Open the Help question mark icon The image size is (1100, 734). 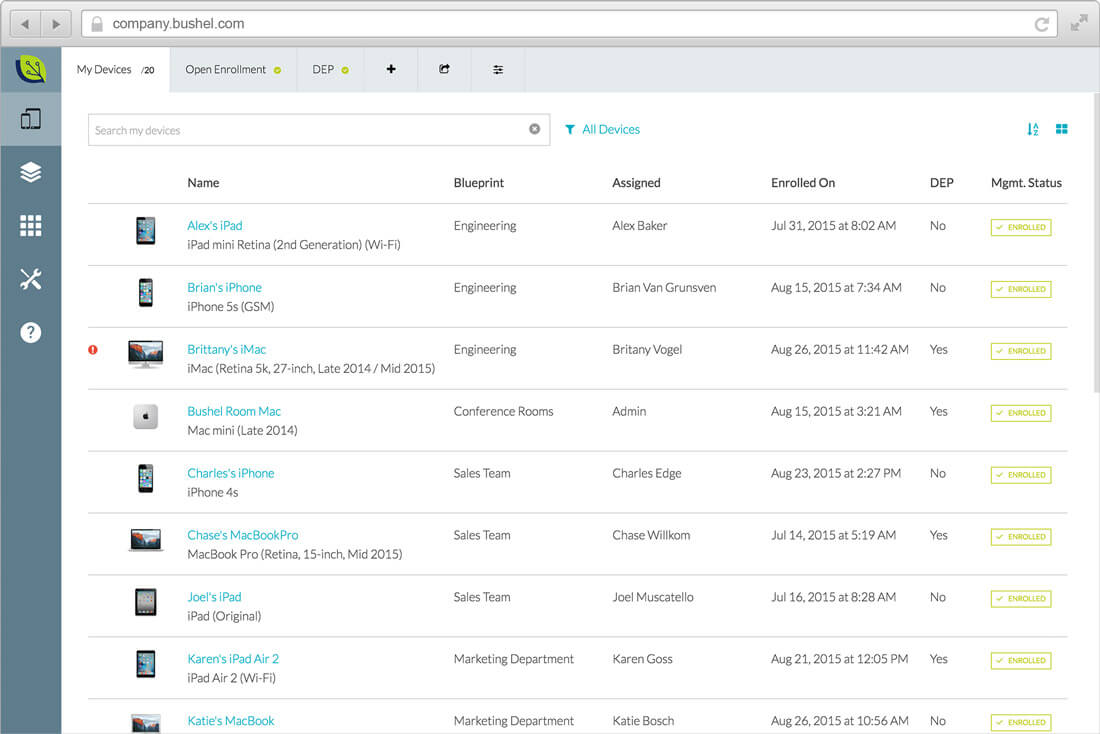tap(31, 333)
